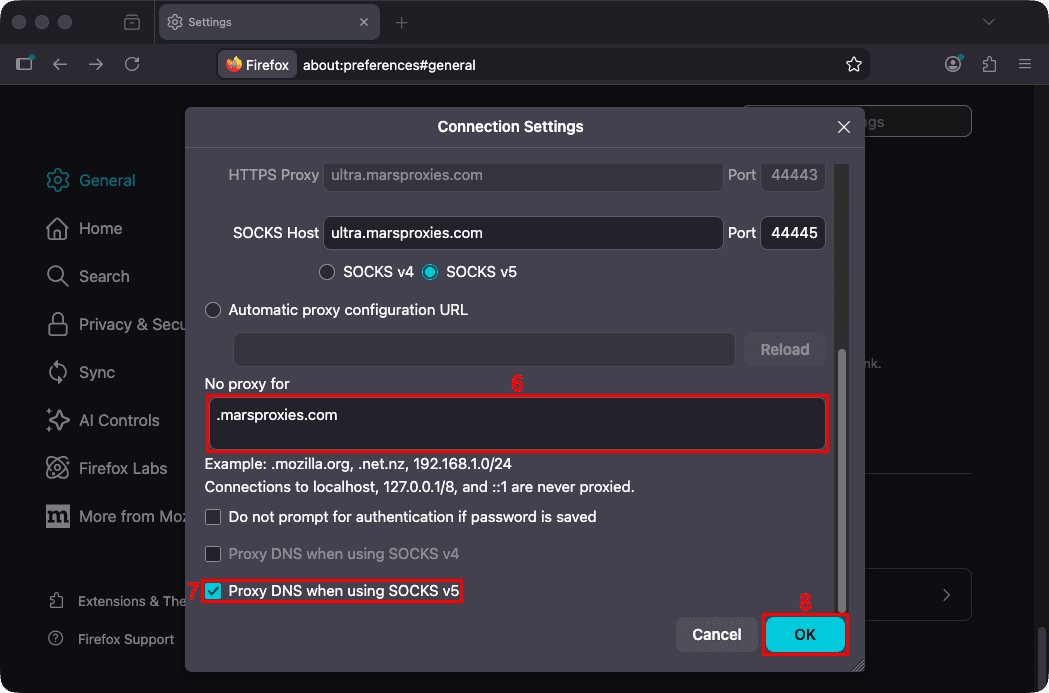Open the Extensions puzzle icon in the toolbar
Screen dimensions: 1049x693
pyautogui.click(x=989, y=64)
